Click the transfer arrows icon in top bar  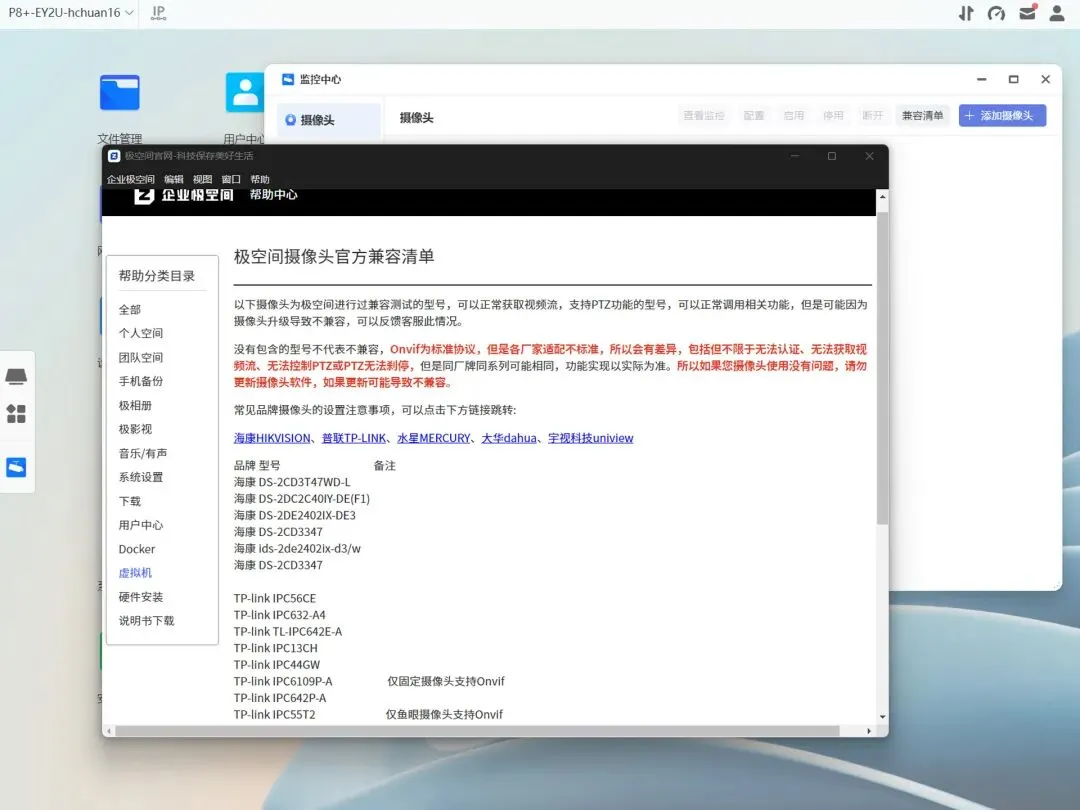966,13
